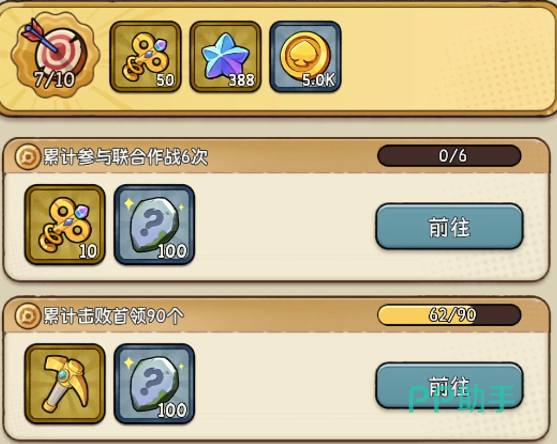The width and height of the screenshot is (557, 444).
Task: Select the golden key reward showing 50
Action: [x=145, y=56]
